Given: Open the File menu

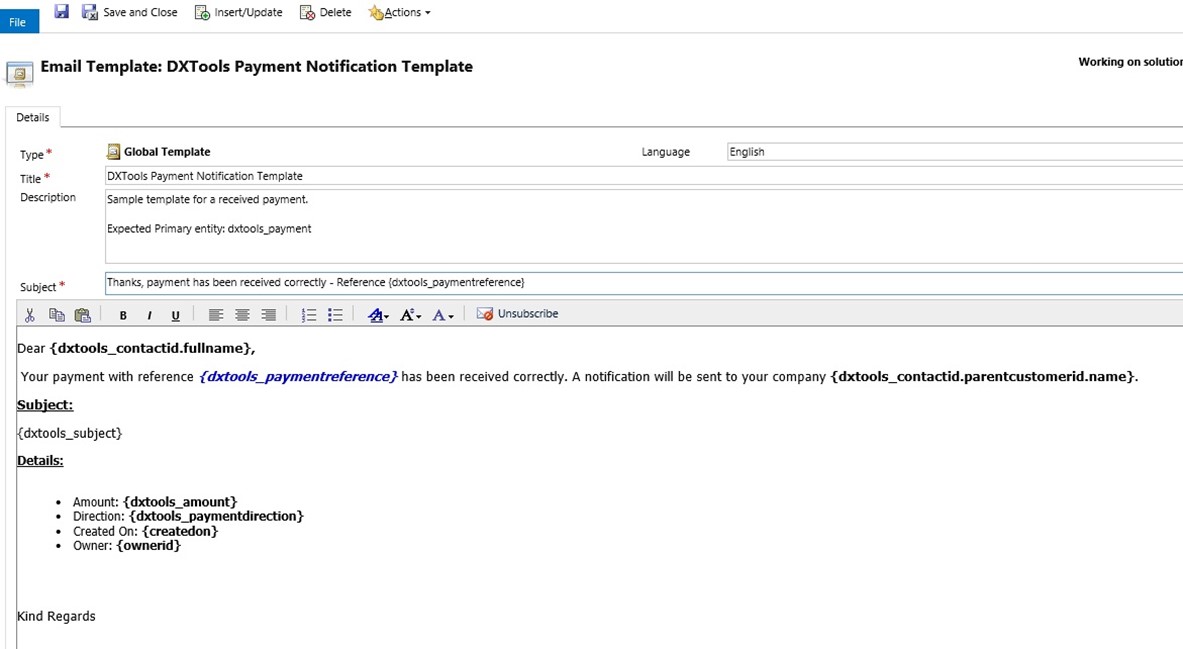Looking at the screenshot, I should coord(18,22).
